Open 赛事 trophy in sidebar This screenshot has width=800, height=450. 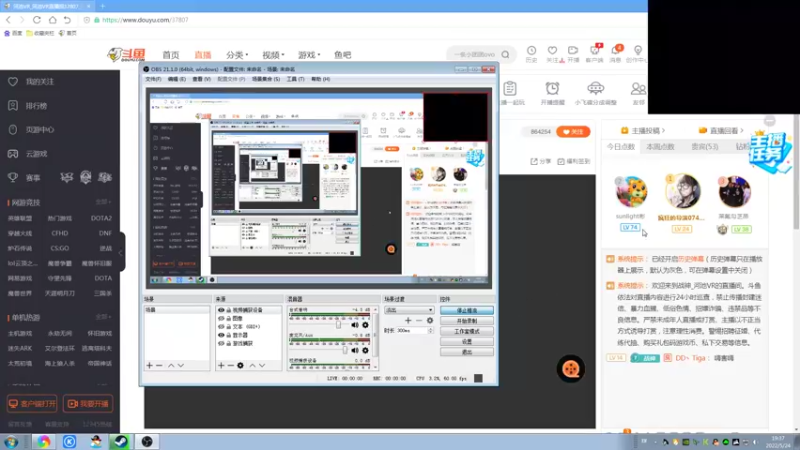pos(13,178)
